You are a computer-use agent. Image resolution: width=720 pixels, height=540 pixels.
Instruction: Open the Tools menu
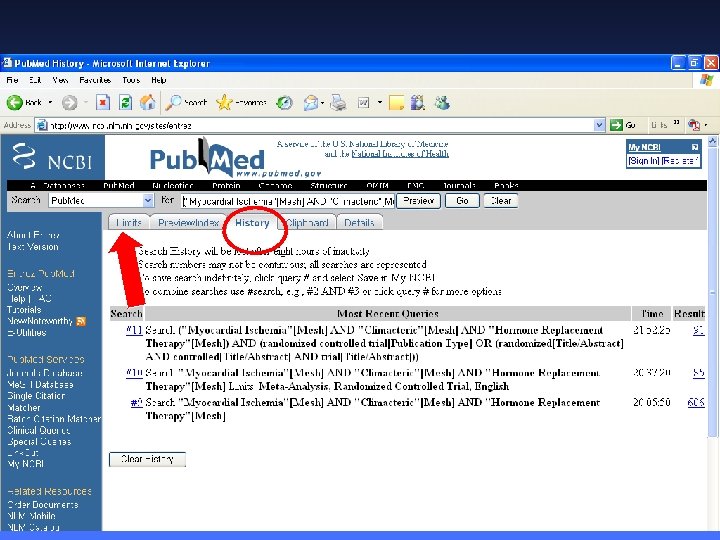(x=131, y=80)
